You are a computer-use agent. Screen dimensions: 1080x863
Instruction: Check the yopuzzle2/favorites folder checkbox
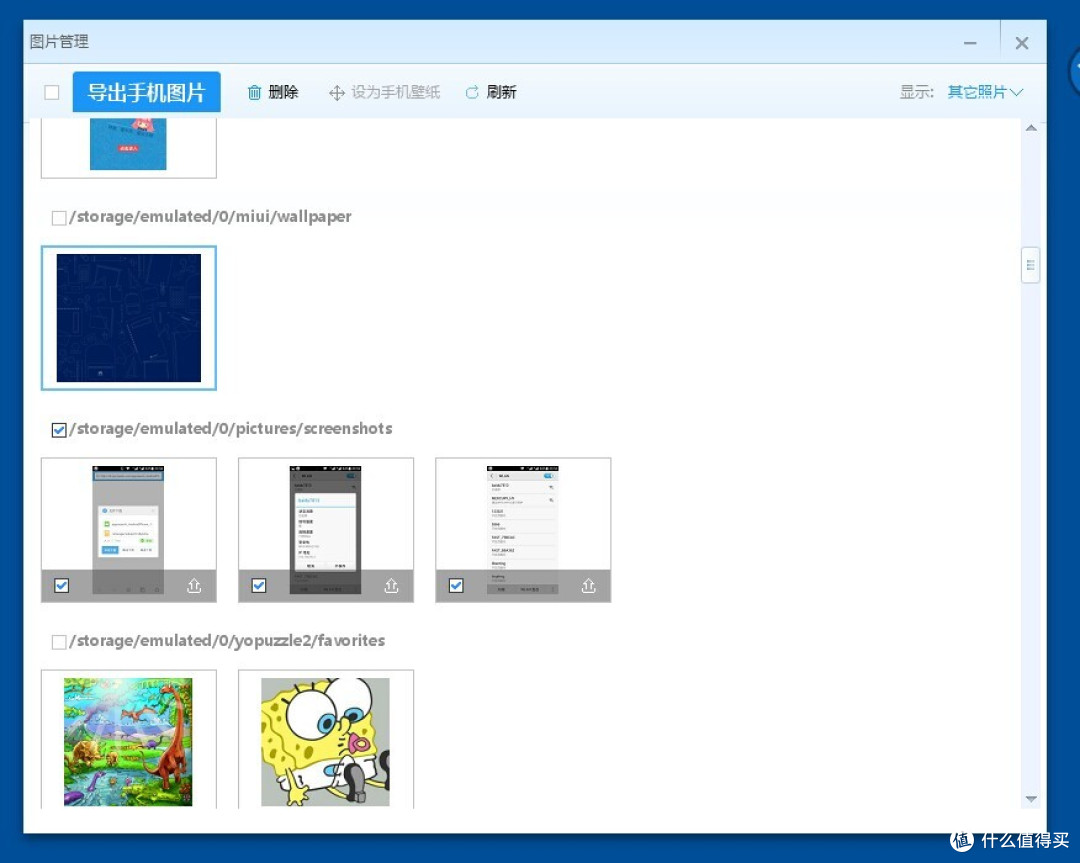pyautogui.click(x=59, y=642)
